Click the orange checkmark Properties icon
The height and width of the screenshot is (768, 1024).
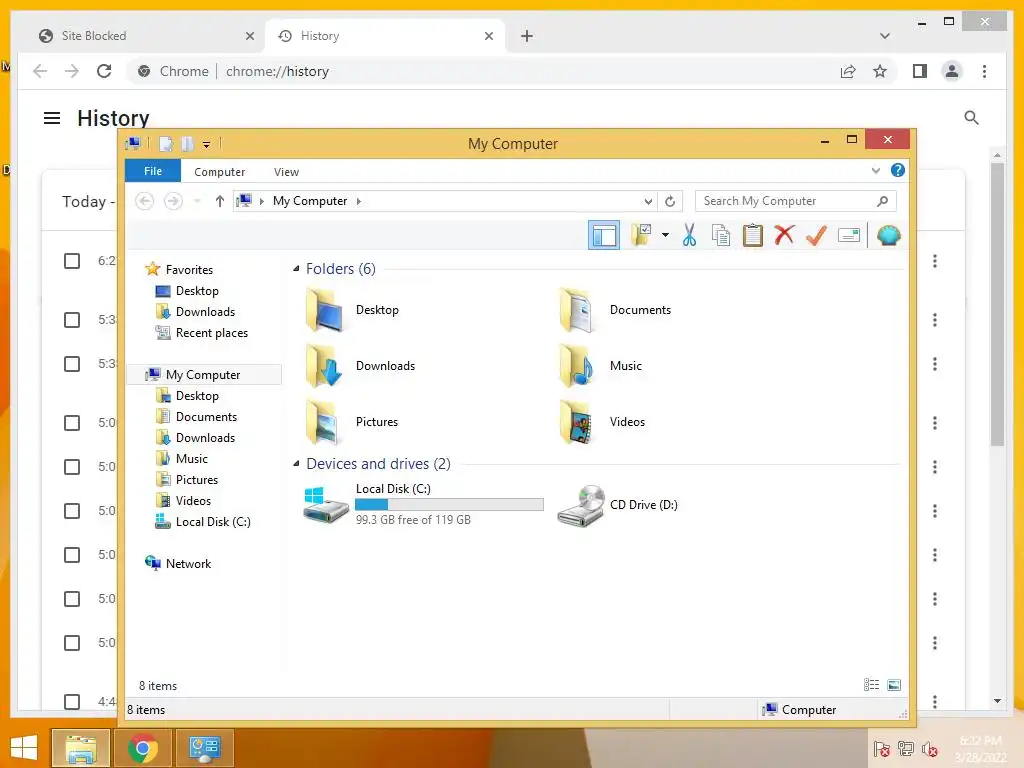pos(816,235)
